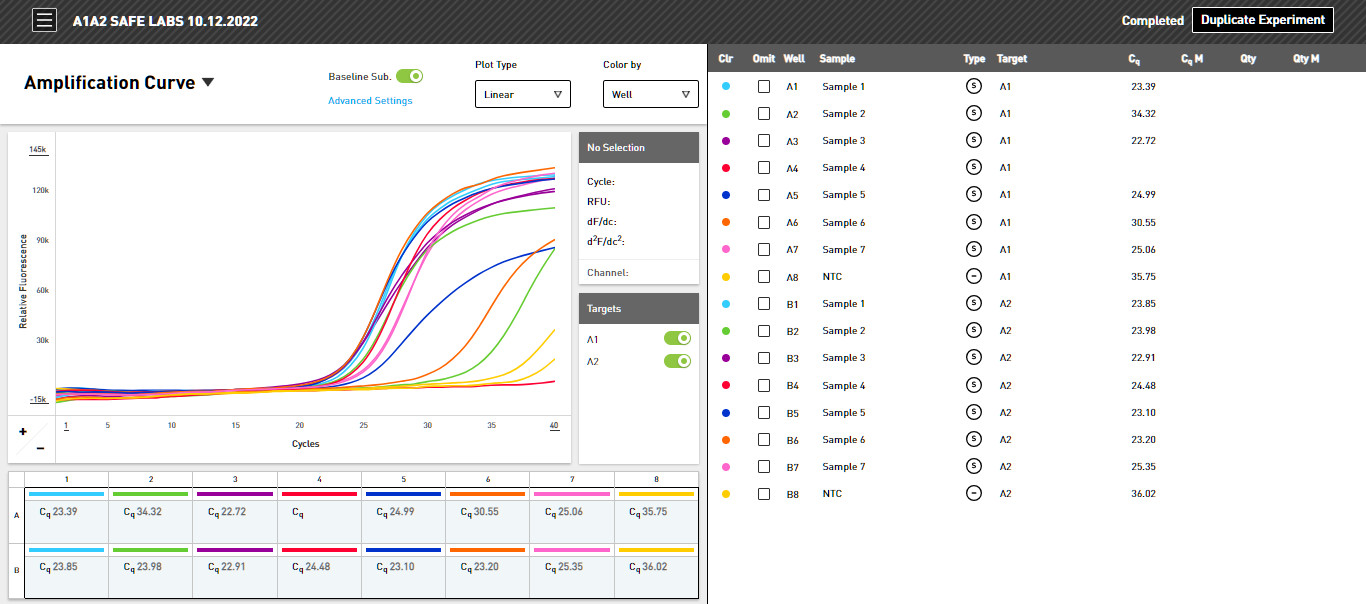Click the Sample type icon for well A5
The width and height of the screenshot is (1366, 604).
point(973,194)
